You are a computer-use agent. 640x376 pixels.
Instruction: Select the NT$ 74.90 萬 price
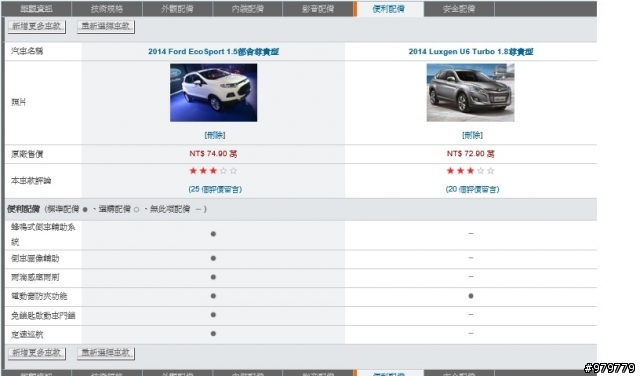[x=213, y=154]
